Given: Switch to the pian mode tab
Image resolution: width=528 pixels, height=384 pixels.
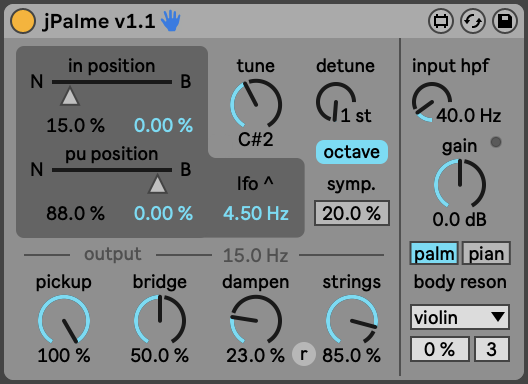Looking at the screenshot, I should pyautogui.click(x=486, y=253).
